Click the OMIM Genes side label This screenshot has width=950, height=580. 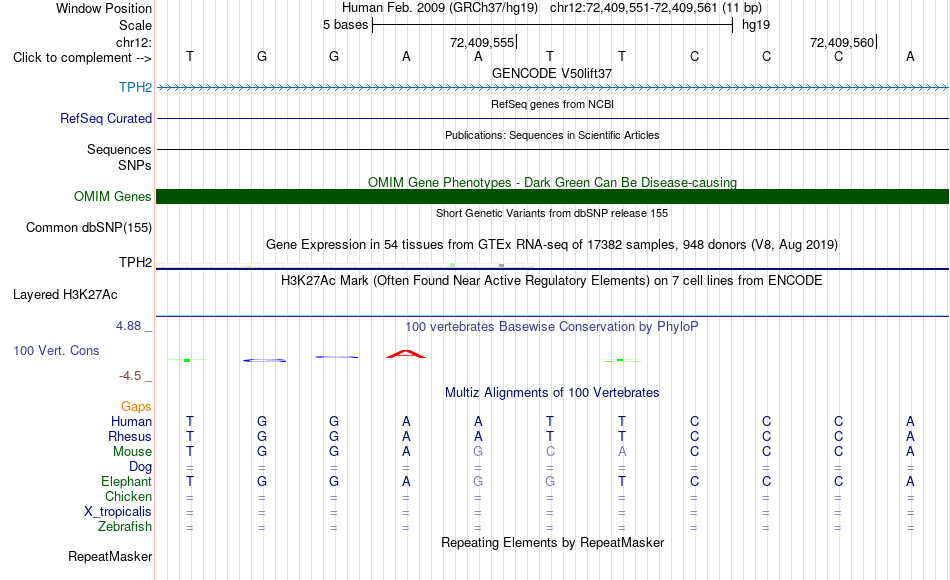point(113,196)
